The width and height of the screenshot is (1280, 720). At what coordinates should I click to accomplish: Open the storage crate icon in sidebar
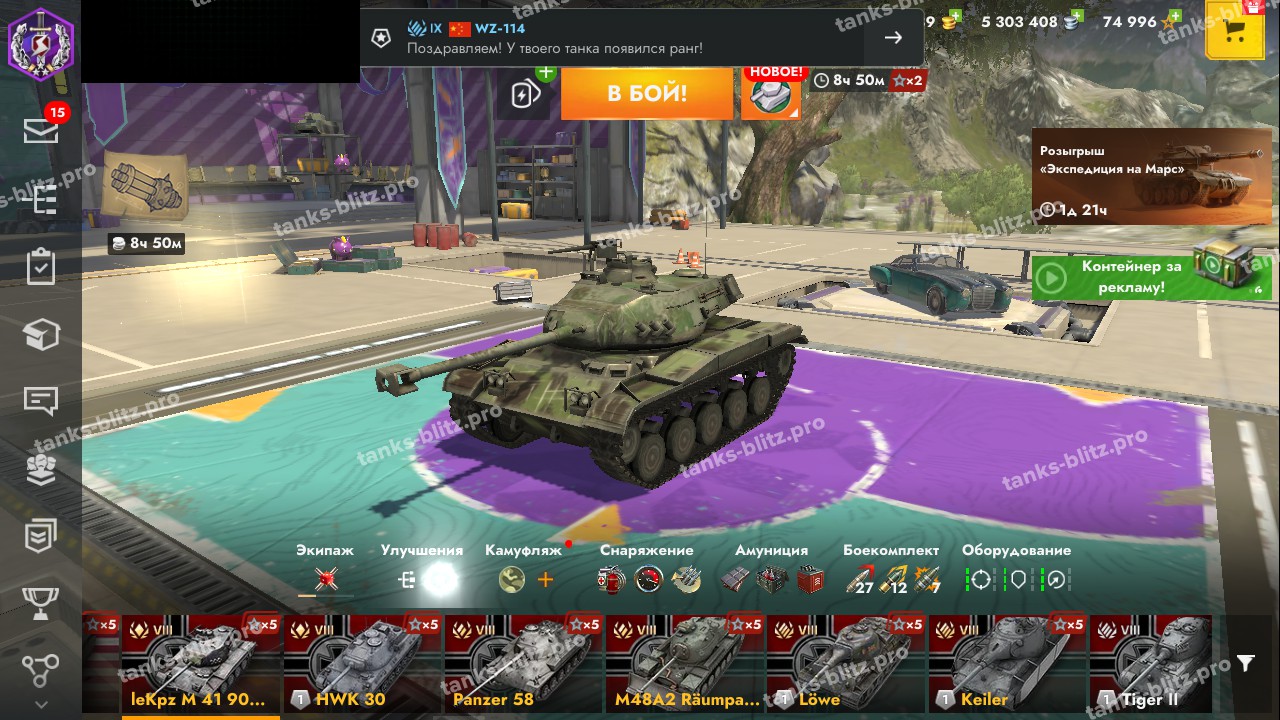click(41, 335)
